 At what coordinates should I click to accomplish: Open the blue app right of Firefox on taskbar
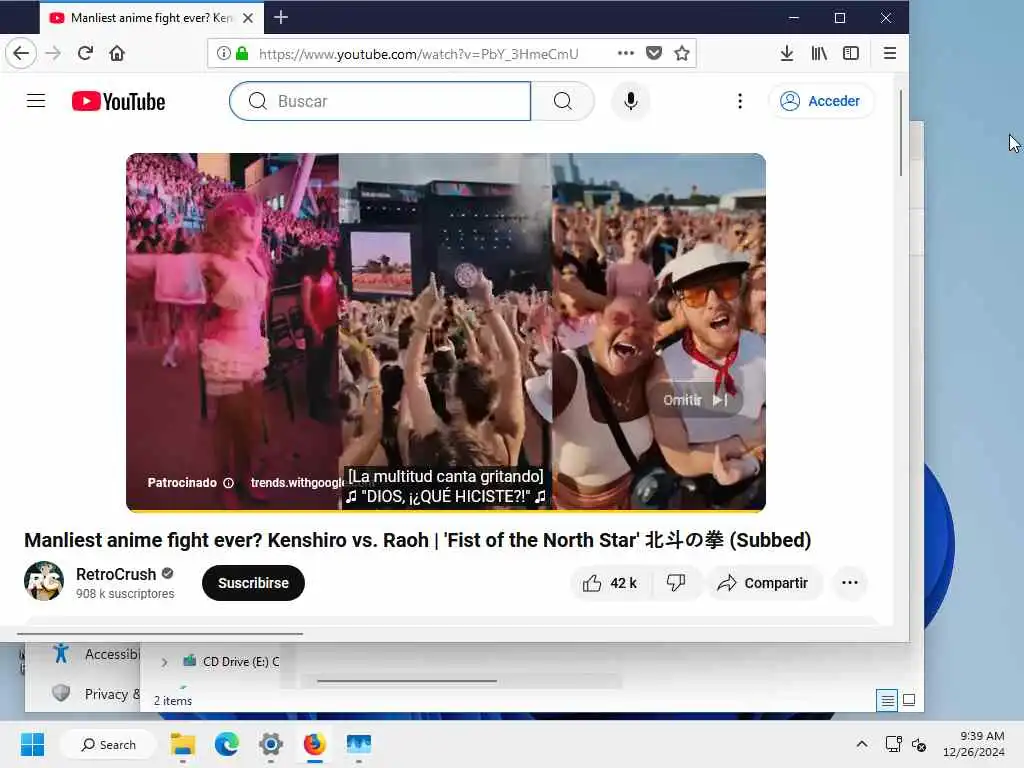click(359, 744)
